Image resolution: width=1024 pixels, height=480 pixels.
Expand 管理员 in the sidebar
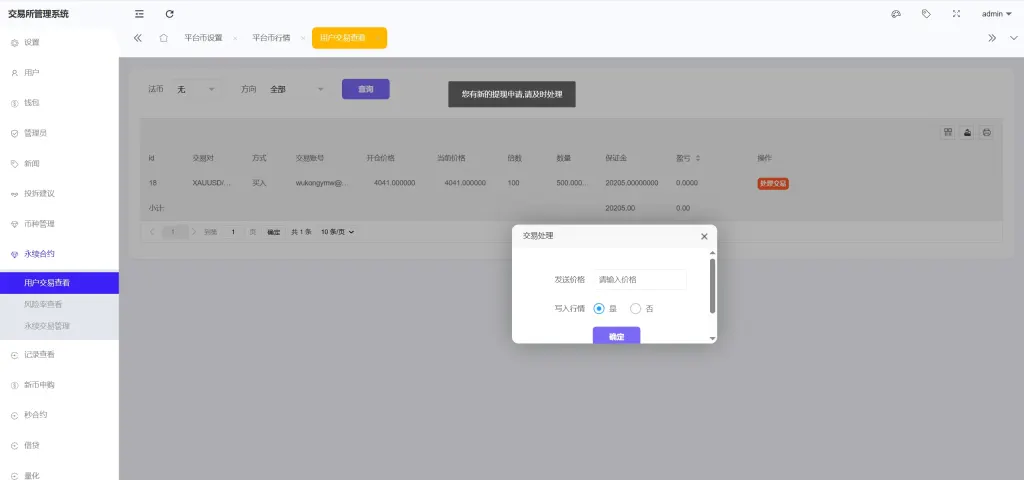pyautogui.click(x=59, y=133)
